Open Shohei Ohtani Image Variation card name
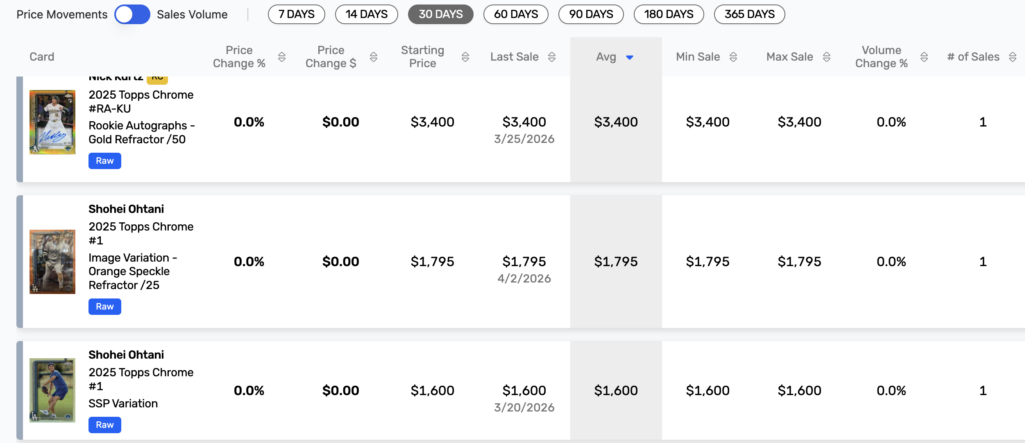 point(126,209)
